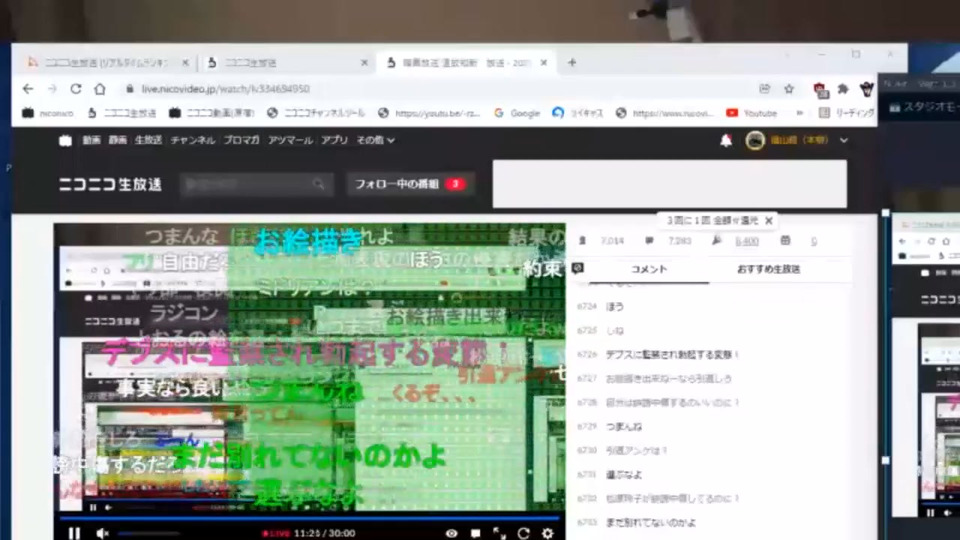Open player settings gear

point(547,533)
